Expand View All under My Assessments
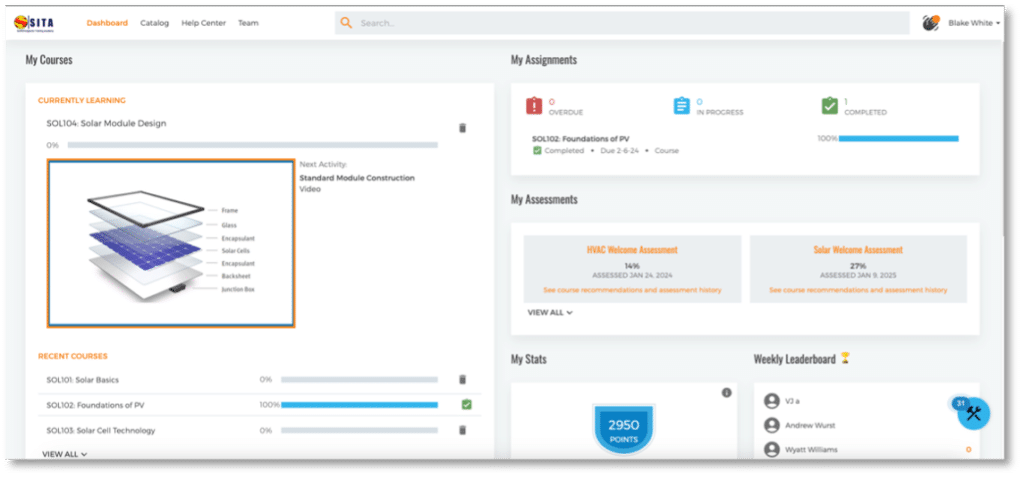The image size is (1024, 480). click(x=550, y=312)
